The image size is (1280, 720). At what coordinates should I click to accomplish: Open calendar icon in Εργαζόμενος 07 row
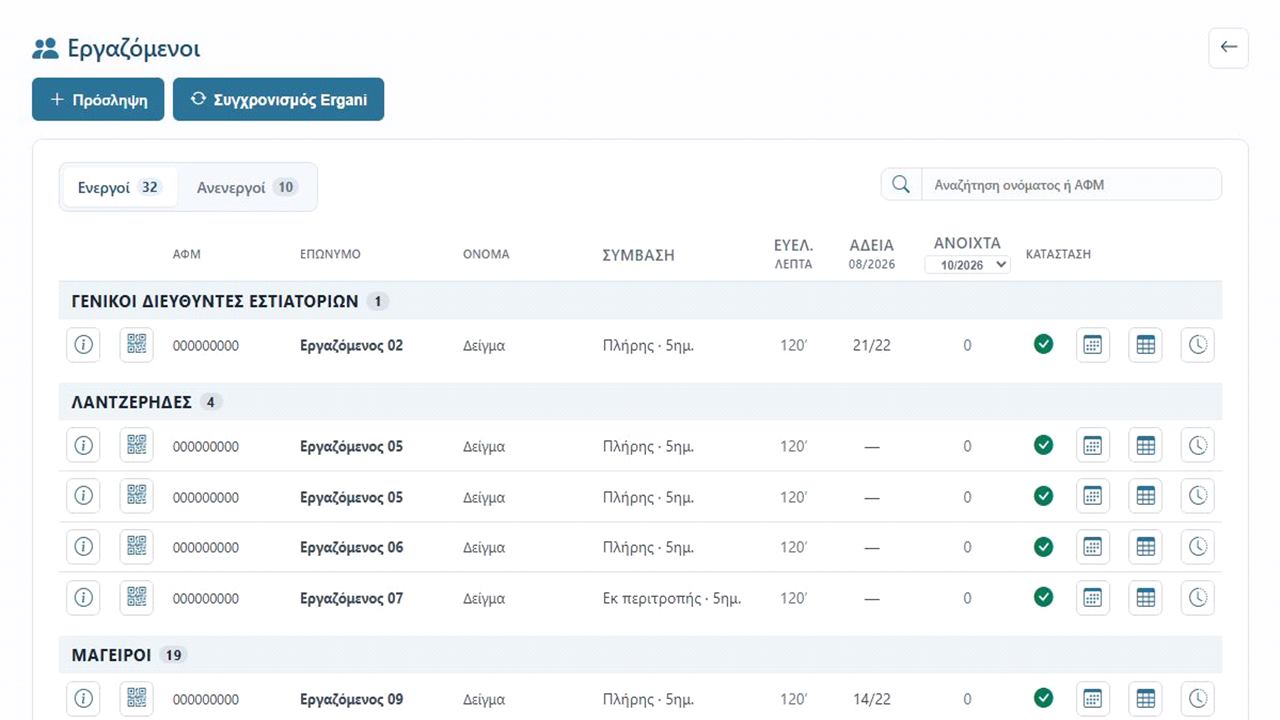1093,598
